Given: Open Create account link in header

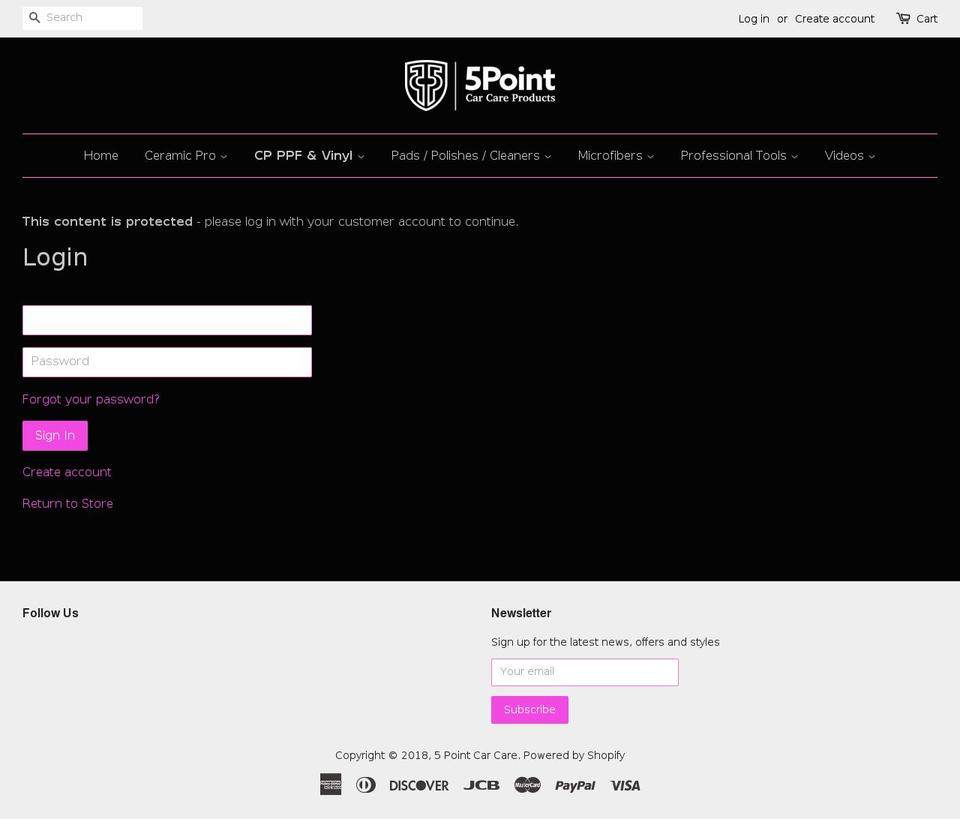Looking at the screenshot, I should [x=834, y=19].
